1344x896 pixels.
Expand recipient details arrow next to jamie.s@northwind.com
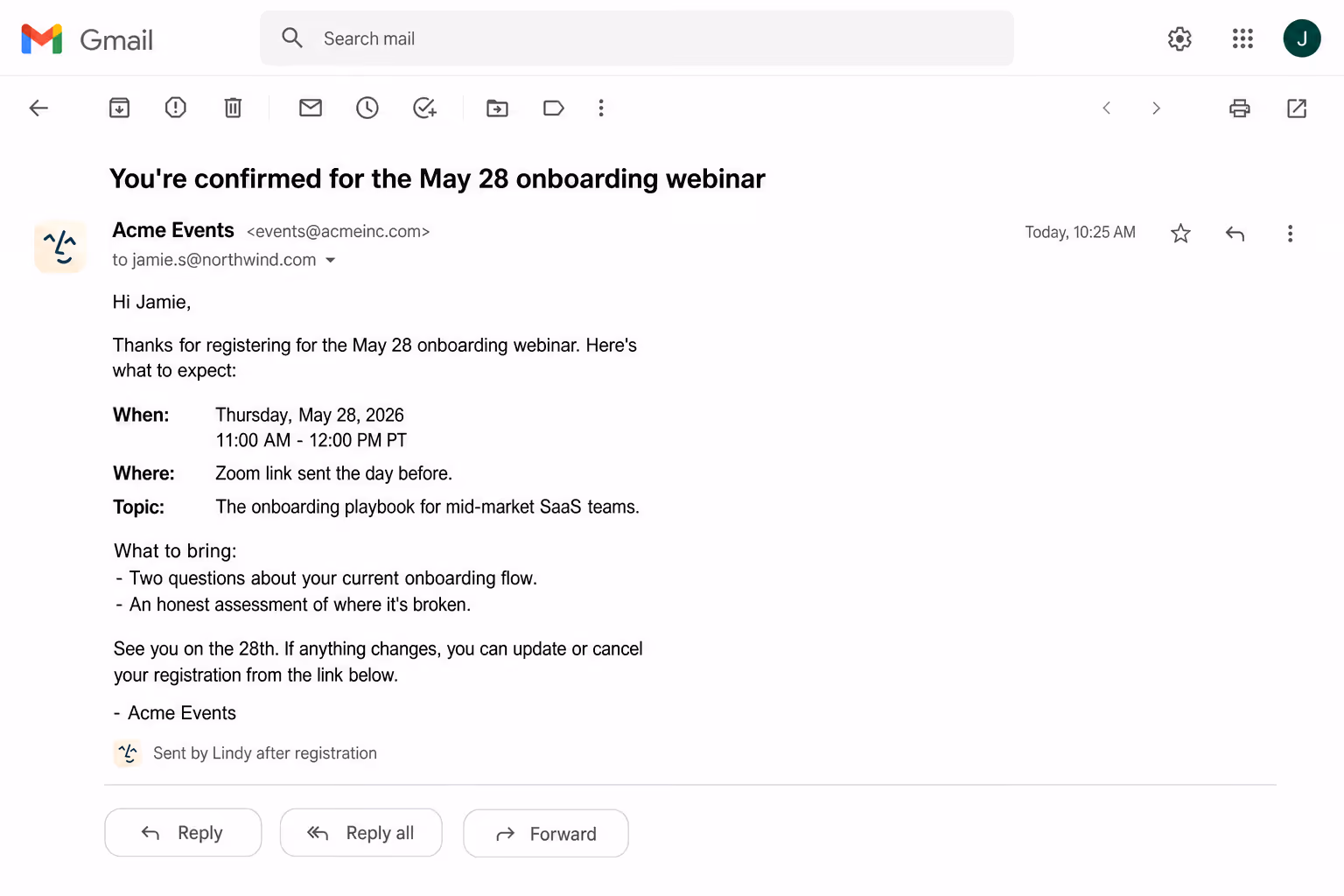(330, 260)
